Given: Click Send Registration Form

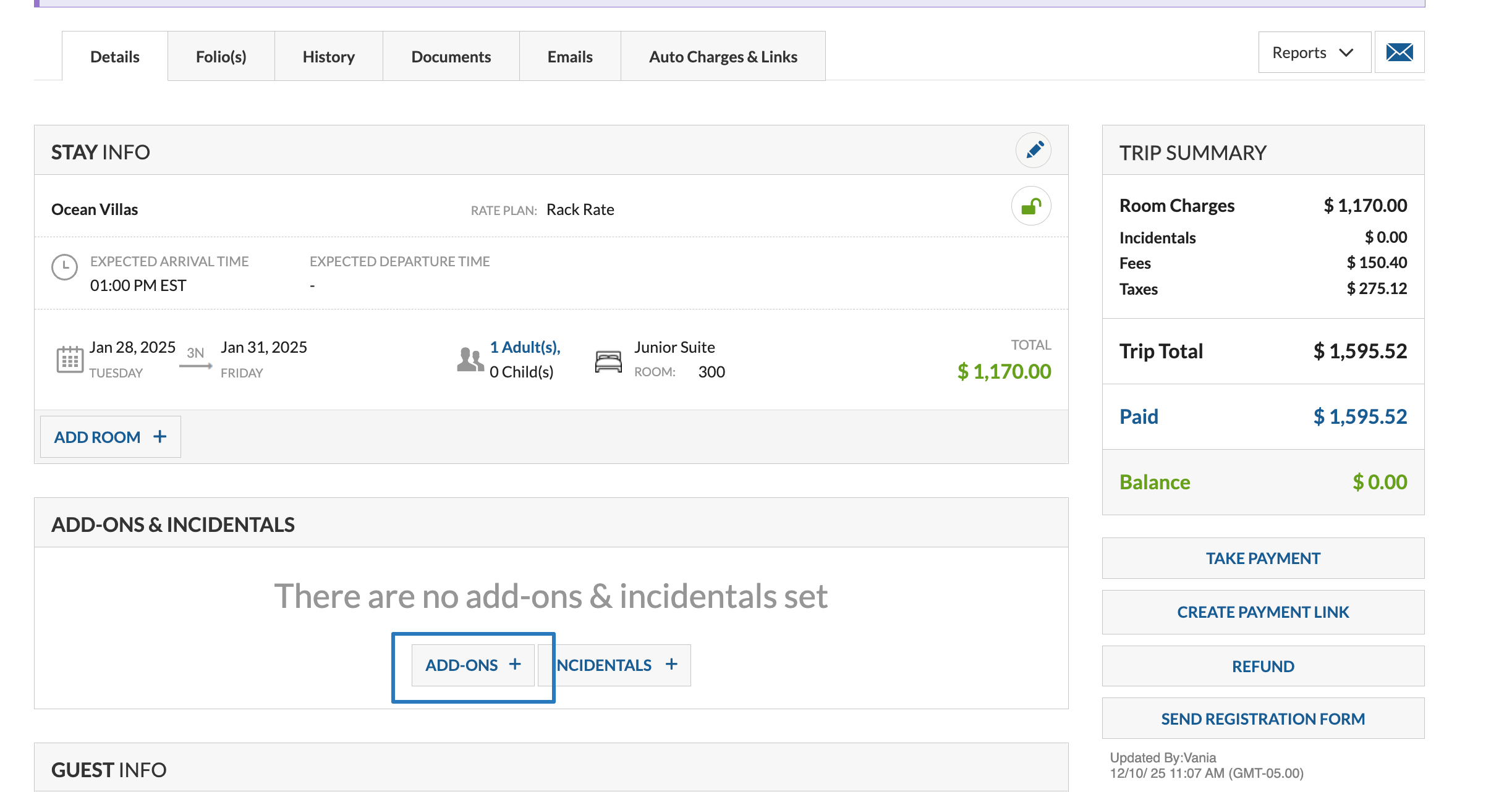Looking at the screenshot, I should (x=1263, y=718).
